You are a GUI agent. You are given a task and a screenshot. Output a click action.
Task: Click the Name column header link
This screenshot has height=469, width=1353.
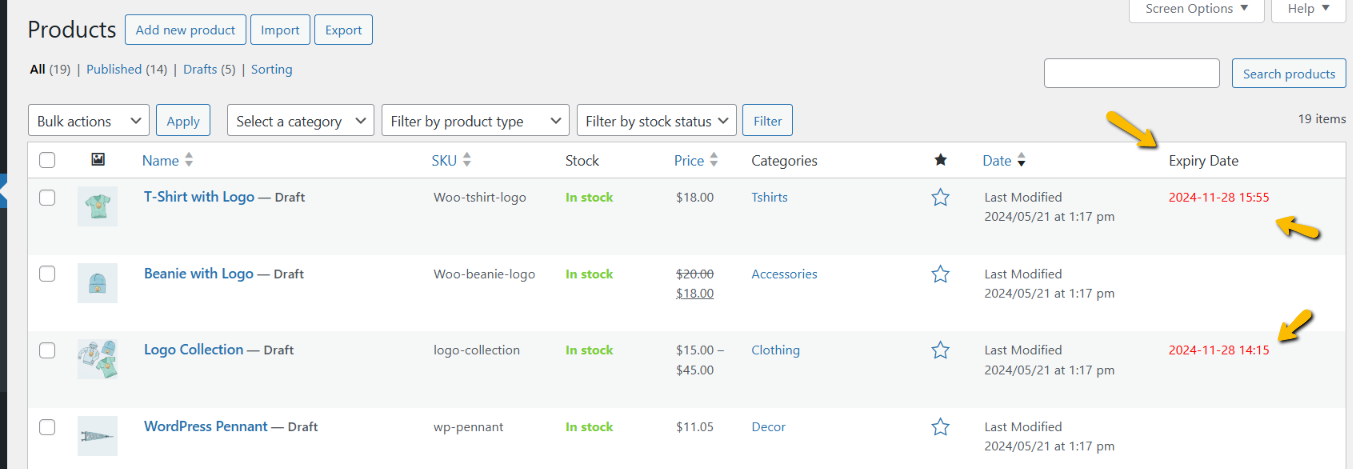[x=160, y=160]
